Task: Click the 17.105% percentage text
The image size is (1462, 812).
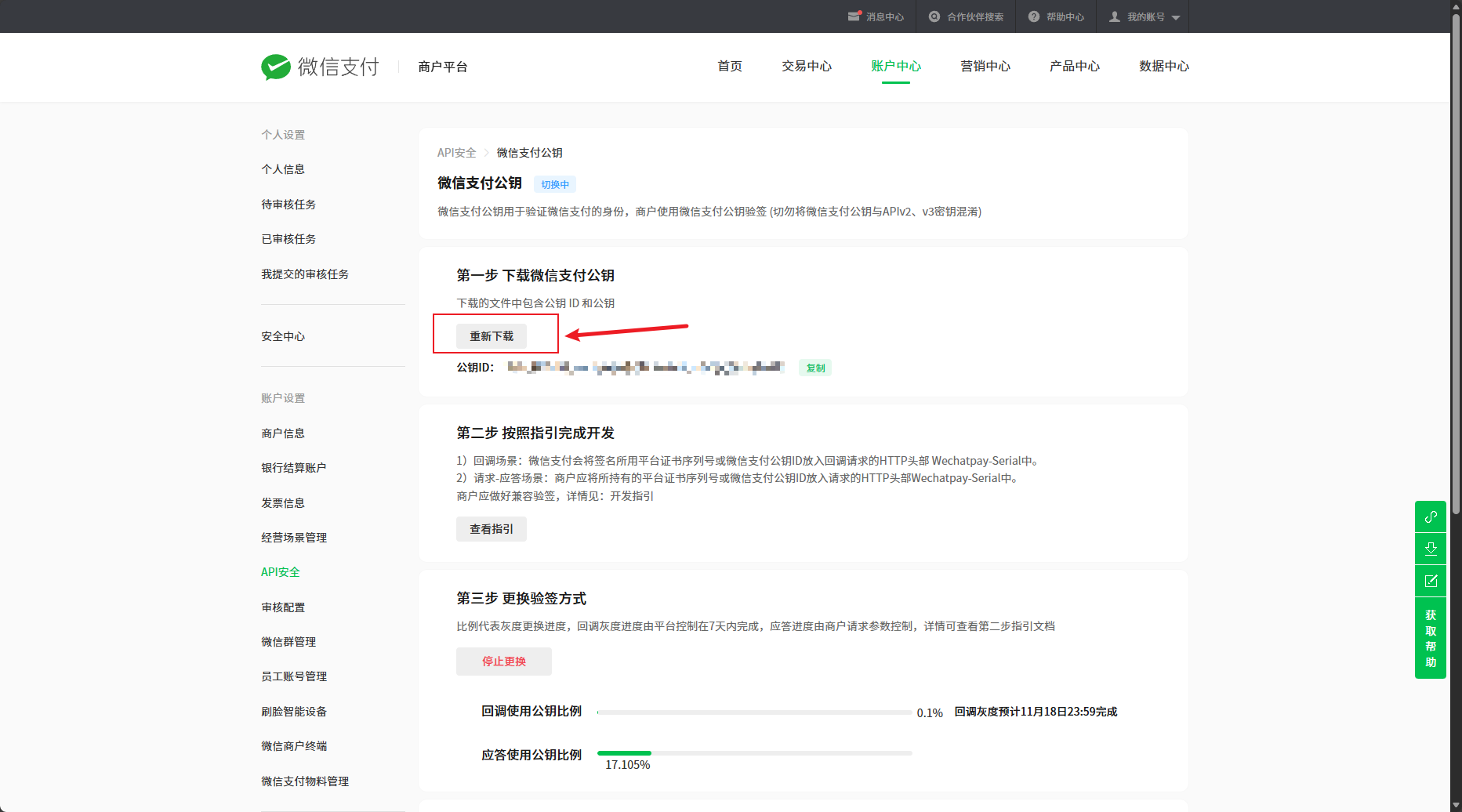Action: tap(627, 765)
